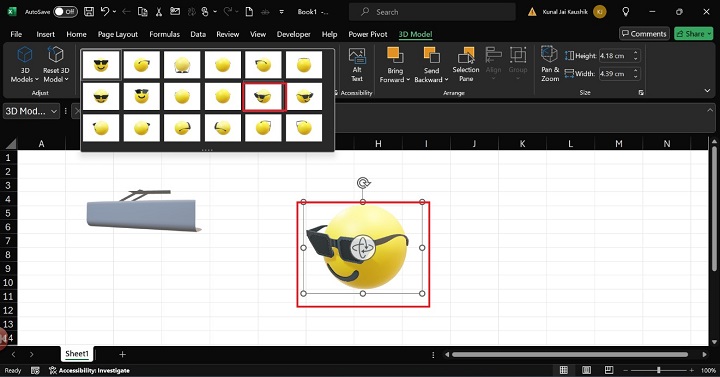
Task: Click the Save icon in the quick access toolbar
Action: (x=89, y=12)
